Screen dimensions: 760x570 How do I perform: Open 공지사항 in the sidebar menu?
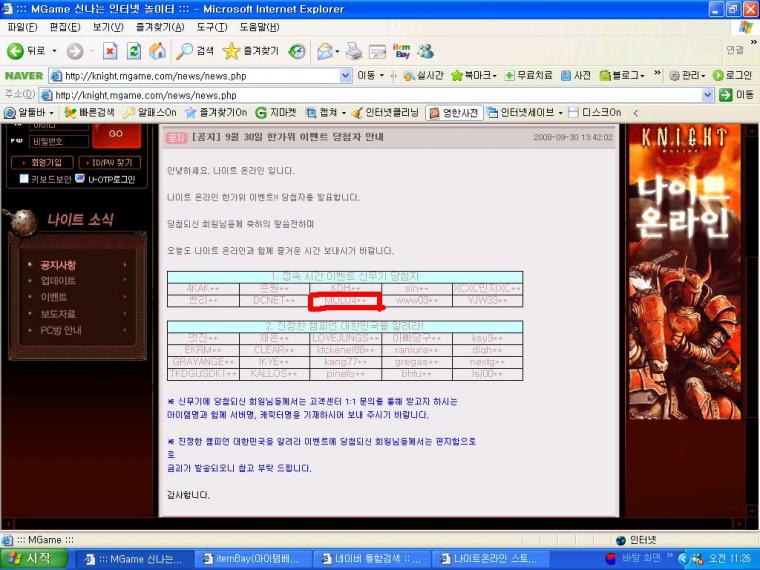tap(58, 265)
